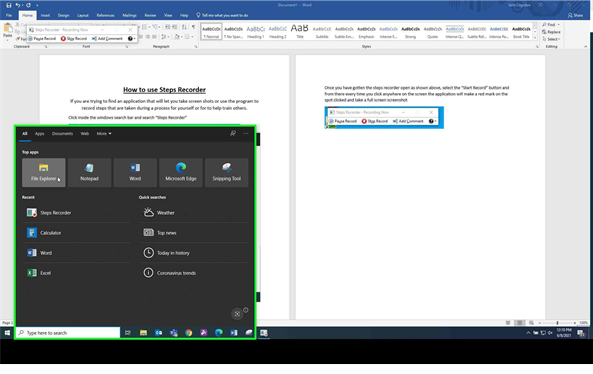The width and height of the screenshot is (593, 374).
Task: Open the Word tile in Top apps
Action: click(x=135, y=172)
